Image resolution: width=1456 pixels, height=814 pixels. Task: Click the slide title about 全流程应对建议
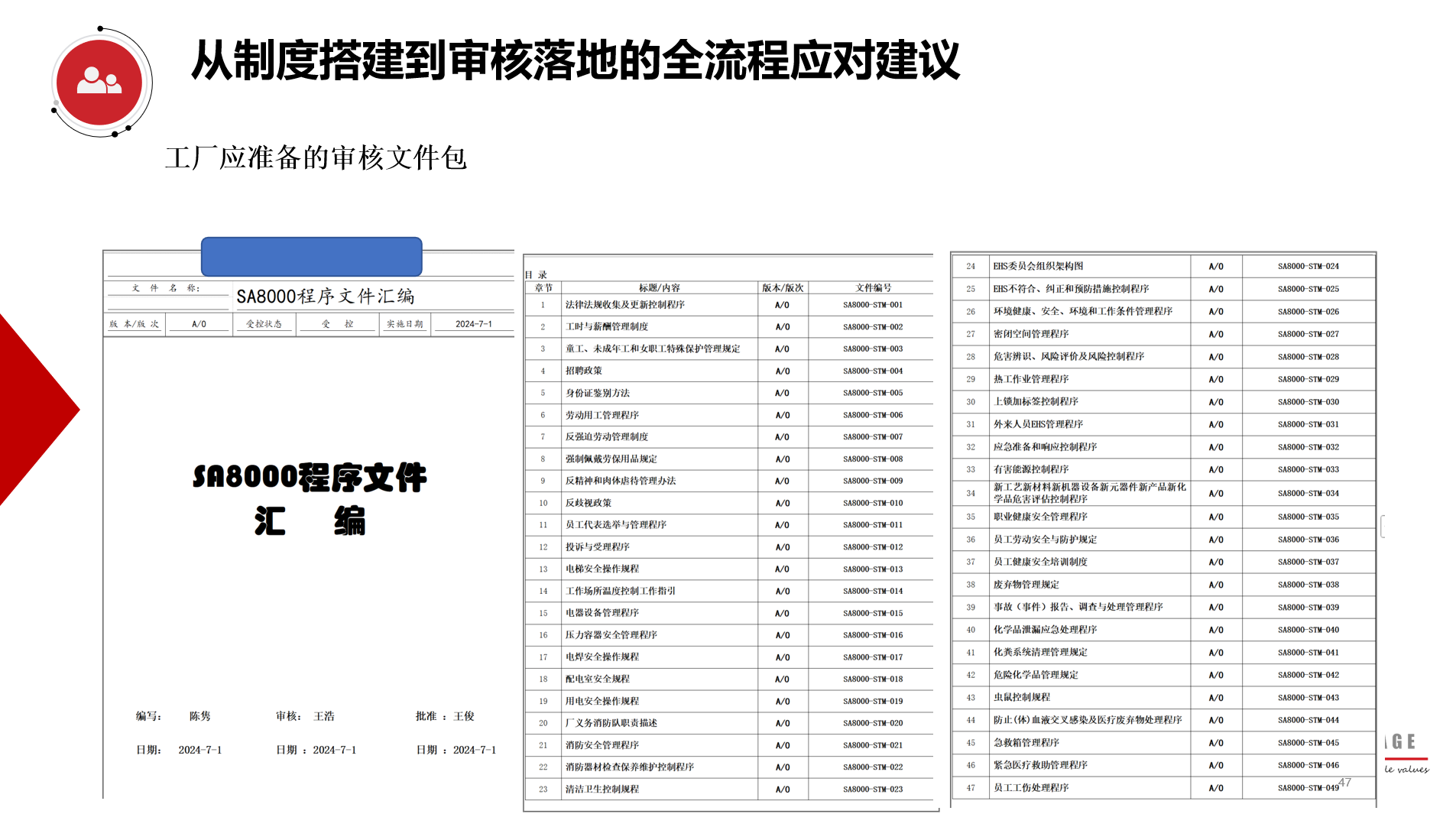(575, 61)
